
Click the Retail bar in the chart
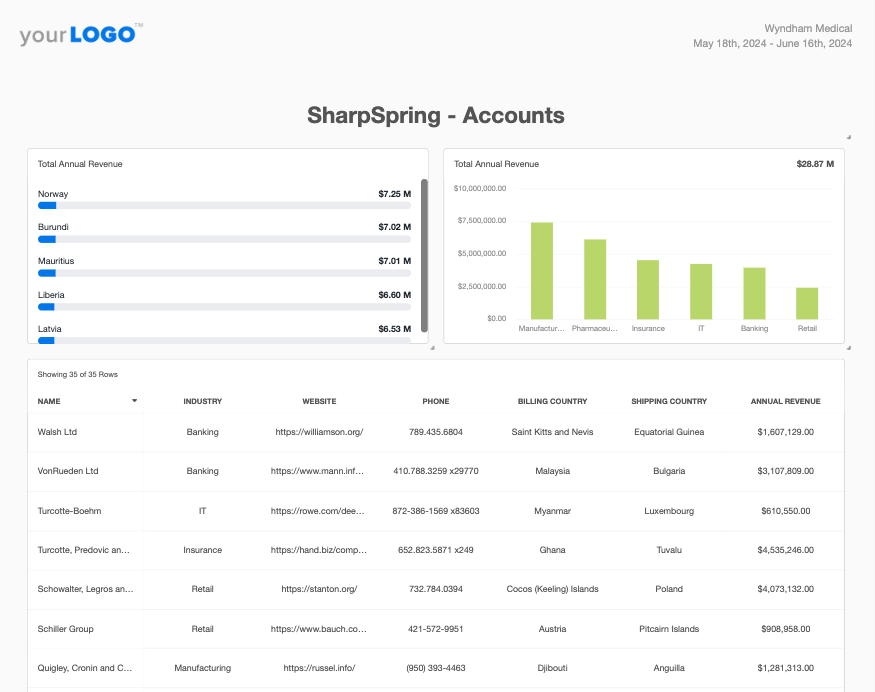[807, 302]
